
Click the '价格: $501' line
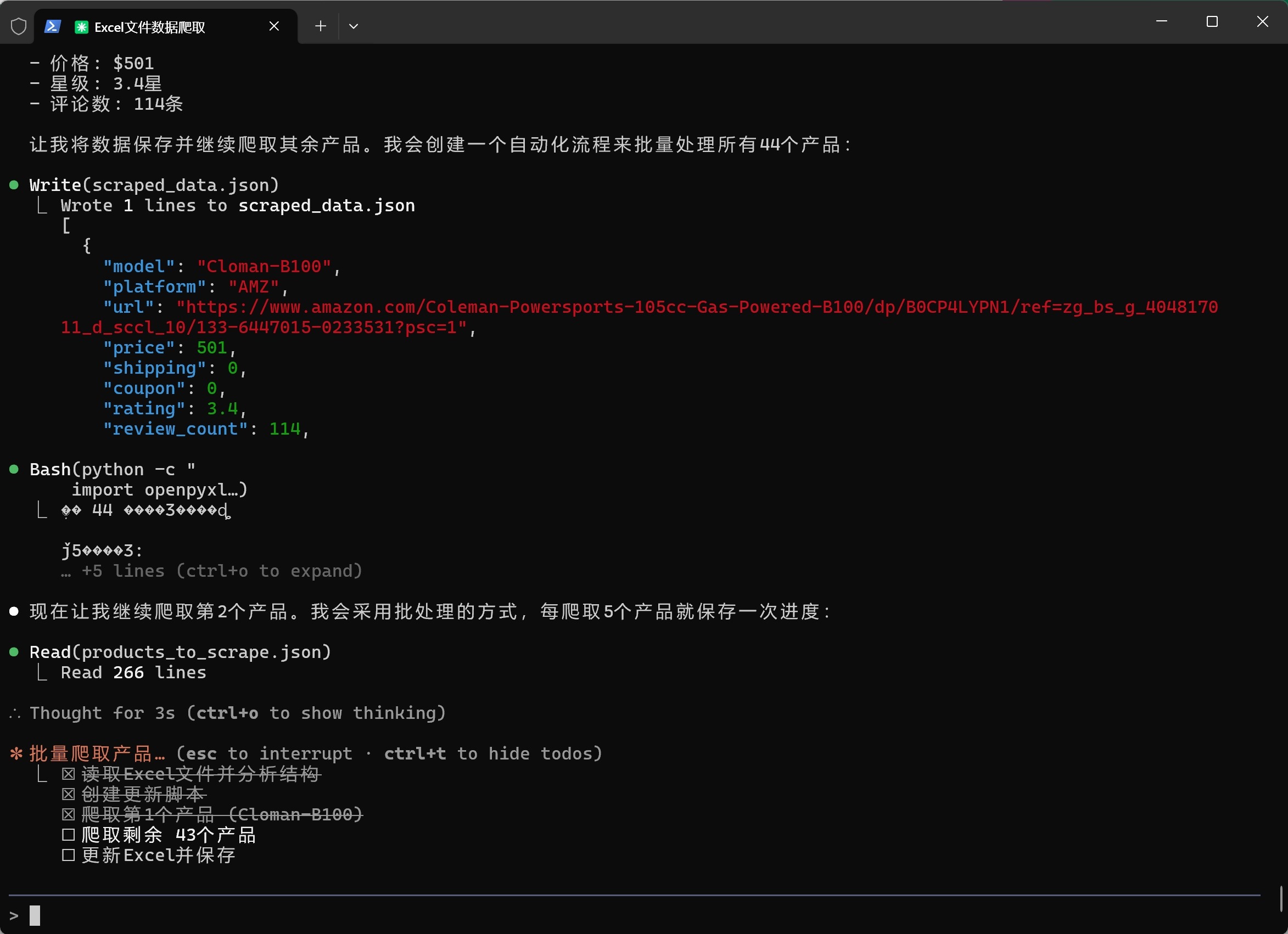click(92, 63)
